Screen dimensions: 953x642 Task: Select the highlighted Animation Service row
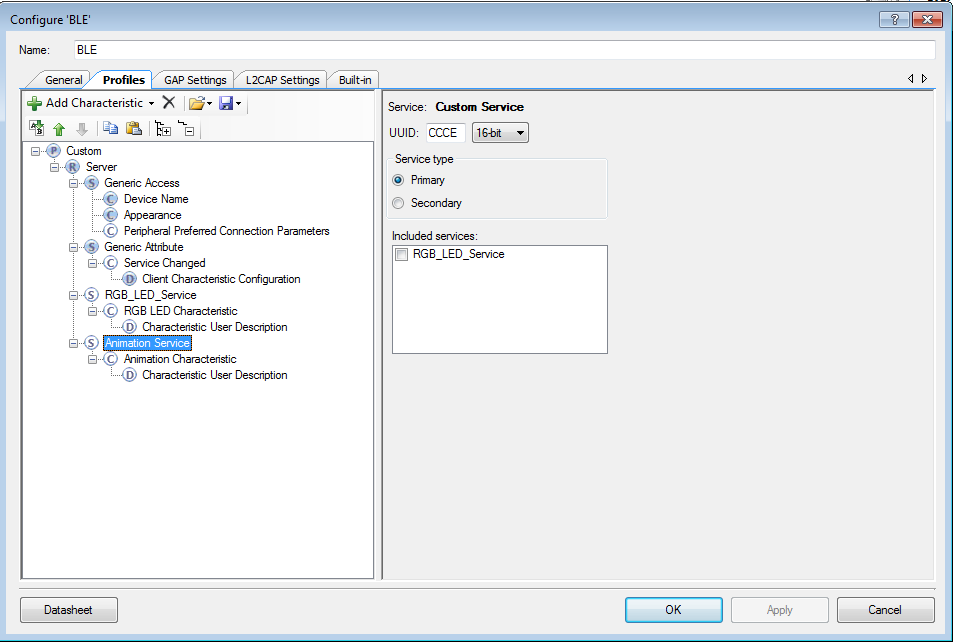click(147, 343)
